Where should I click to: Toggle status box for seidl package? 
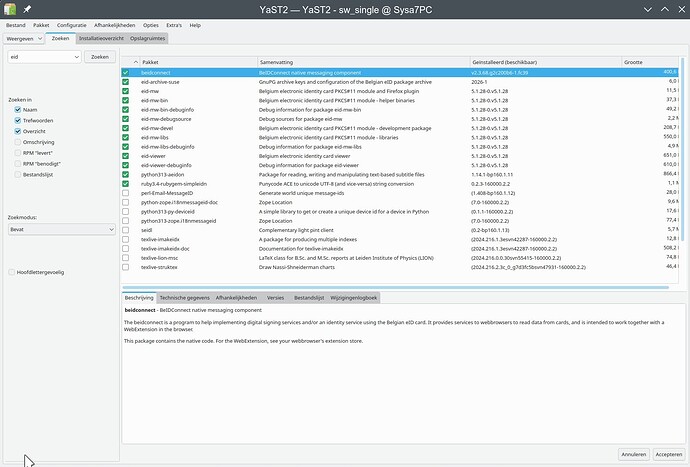(125, 230)
